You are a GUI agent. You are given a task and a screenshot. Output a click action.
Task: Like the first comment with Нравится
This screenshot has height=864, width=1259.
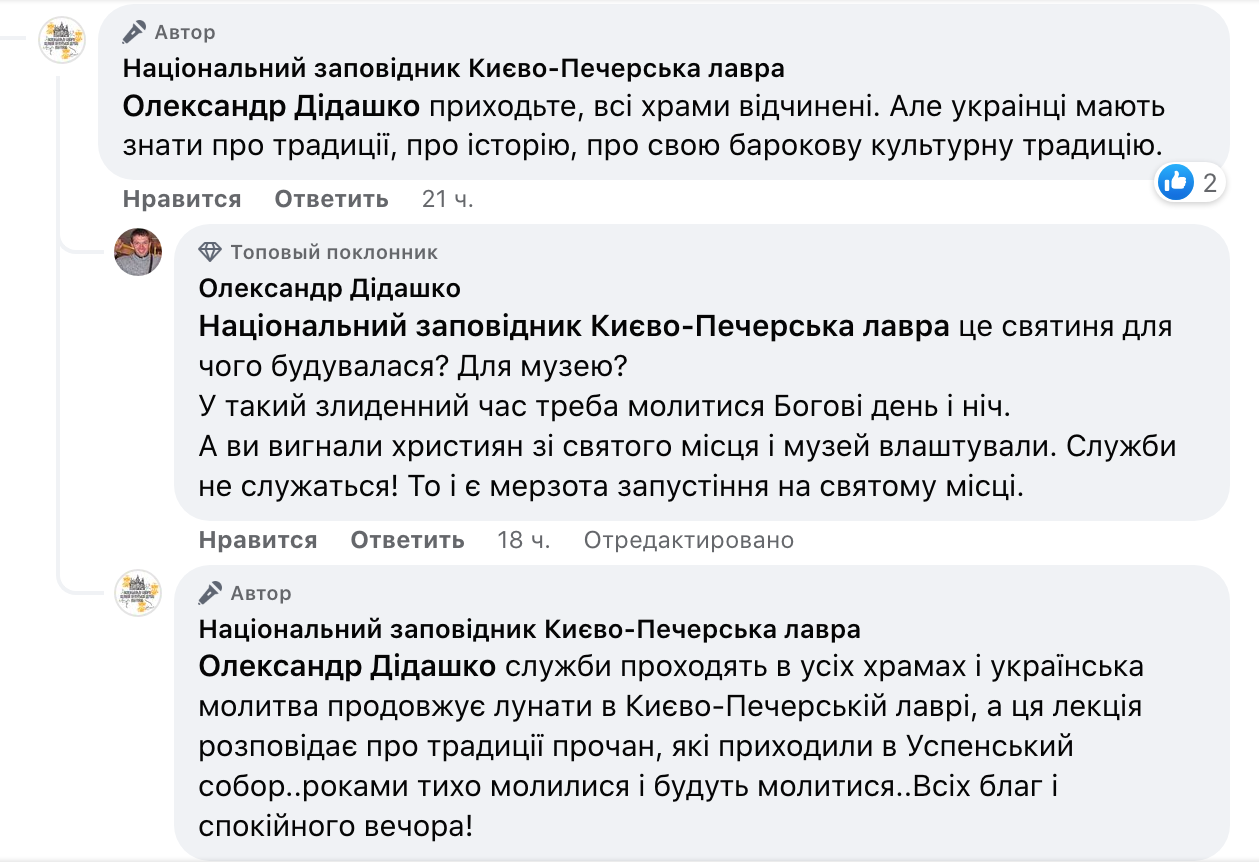[x=182, y=199]
